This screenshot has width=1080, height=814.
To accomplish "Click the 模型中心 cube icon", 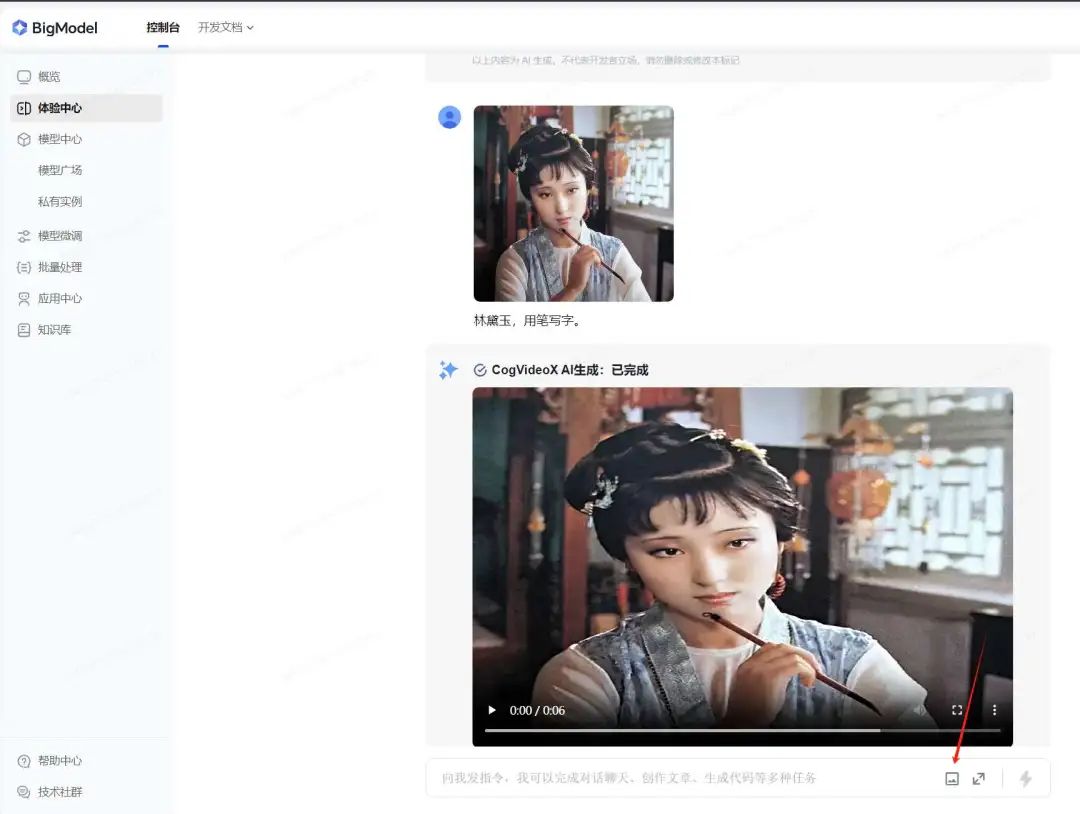I will coord(24,139).
